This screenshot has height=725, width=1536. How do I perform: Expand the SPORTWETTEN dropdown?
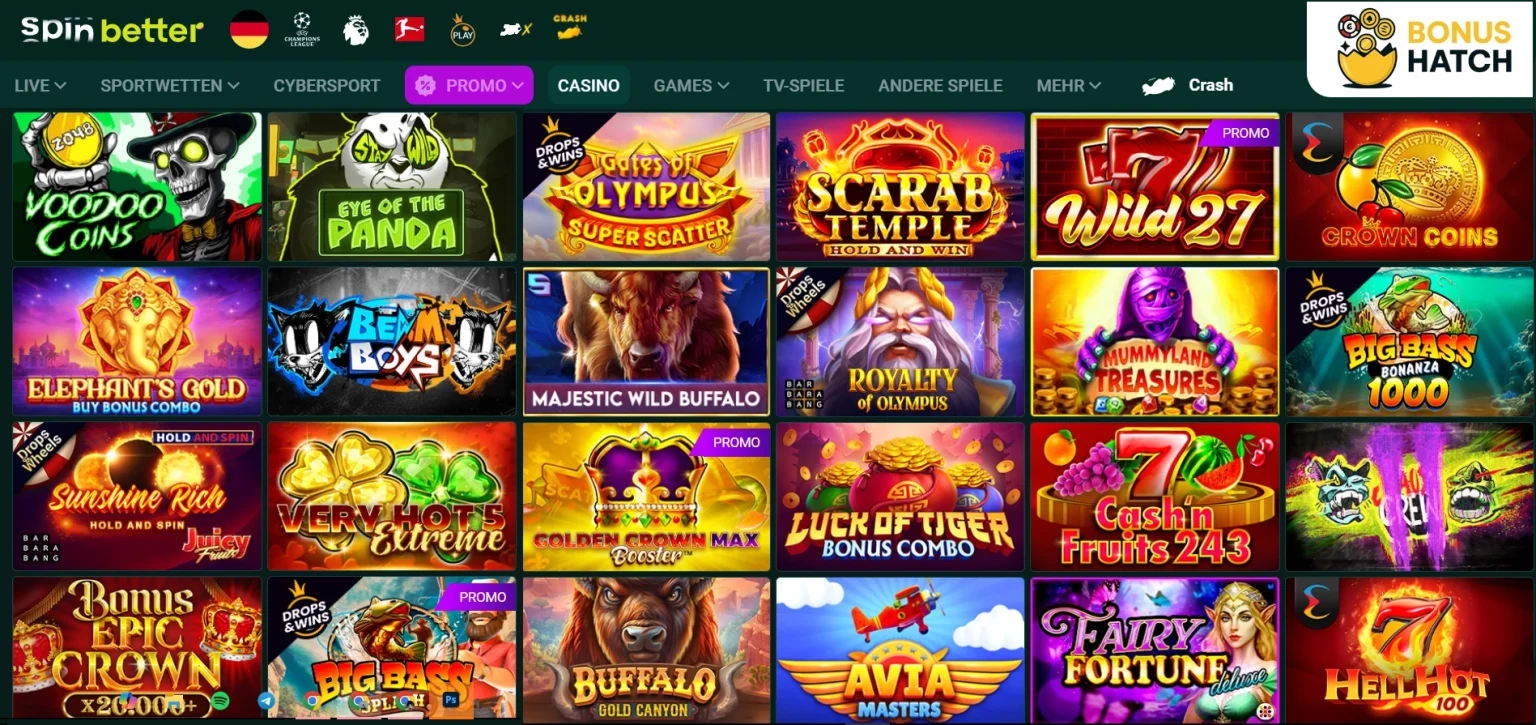(170, 86)
